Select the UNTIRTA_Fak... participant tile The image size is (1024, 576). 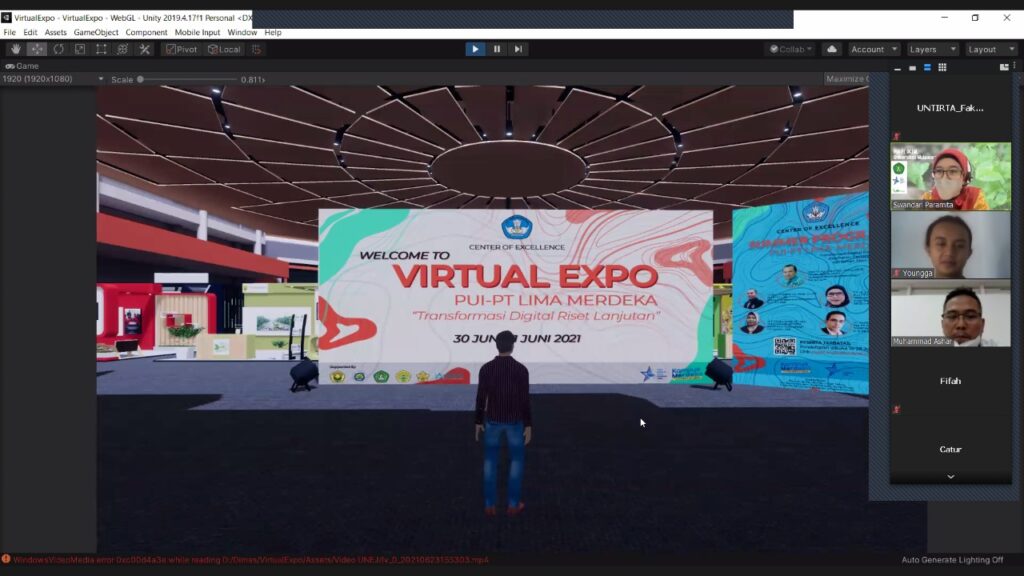click(x=950, y=108)
